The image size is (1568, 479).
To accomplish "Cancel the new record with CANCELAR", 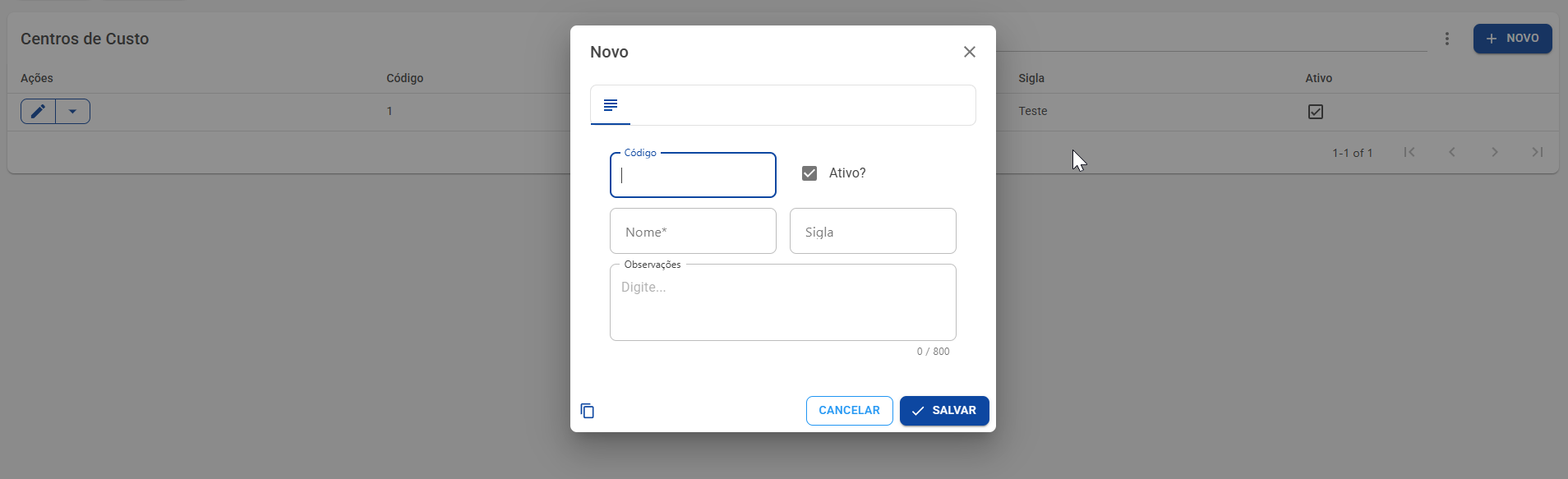I will coord(850,411).
